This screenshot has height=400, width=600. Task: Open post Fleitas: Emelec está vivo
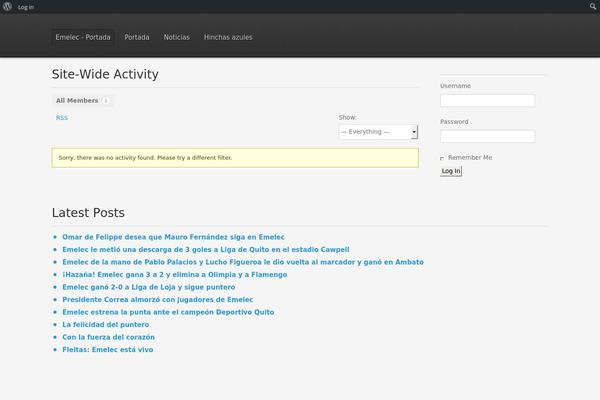pyautogui.click(x=108, y=349)
